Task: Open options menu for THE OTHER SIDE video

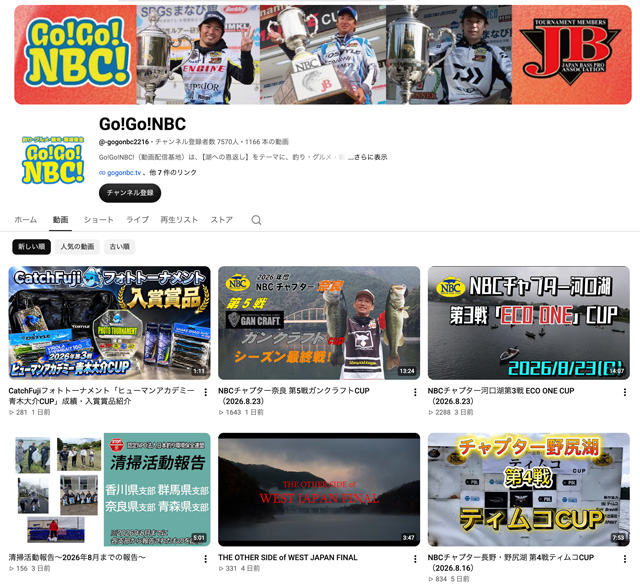Action: click(415, 559)
